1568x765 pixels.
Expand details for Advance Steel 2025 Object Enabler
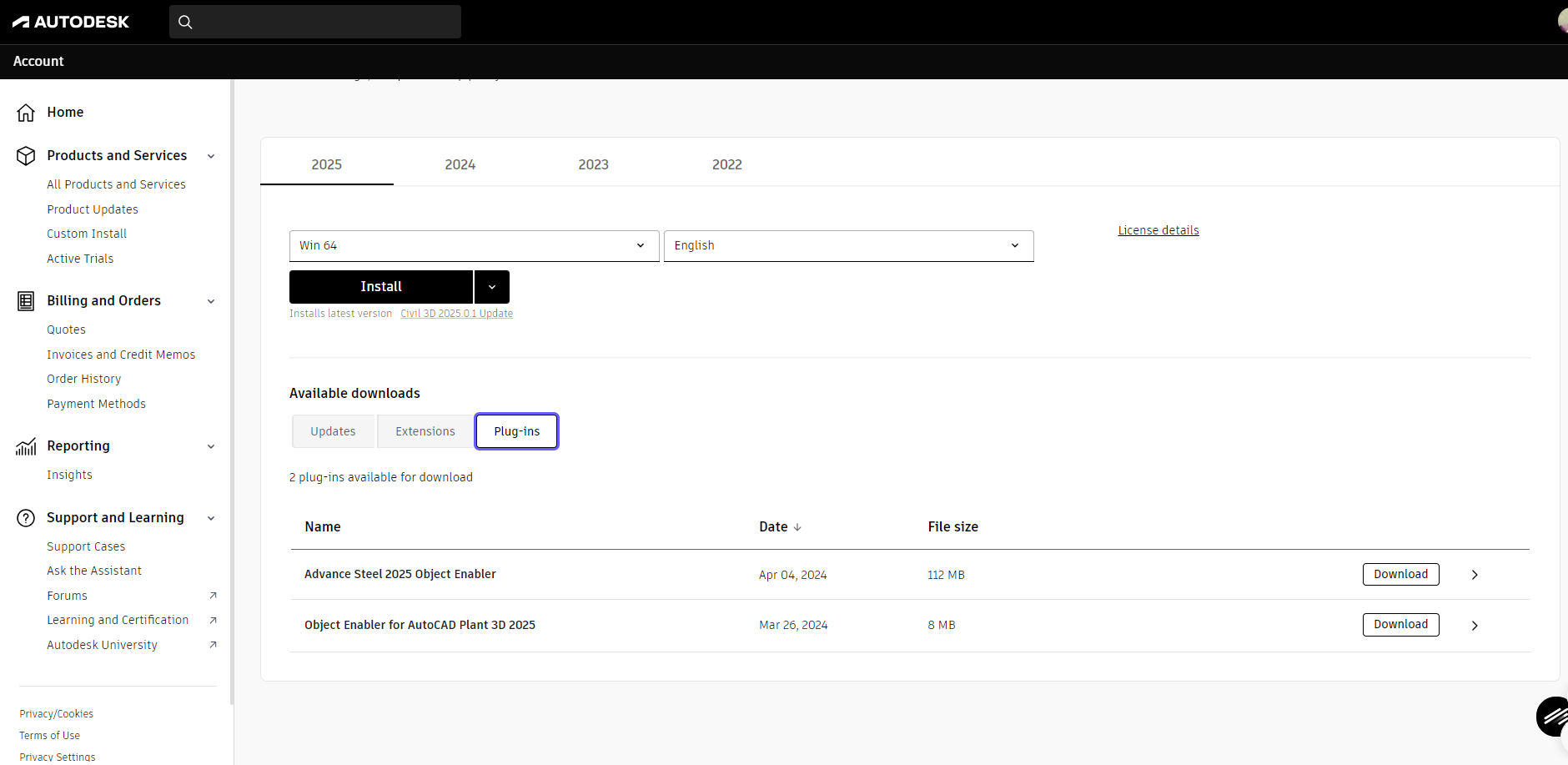coord(1475,575)
